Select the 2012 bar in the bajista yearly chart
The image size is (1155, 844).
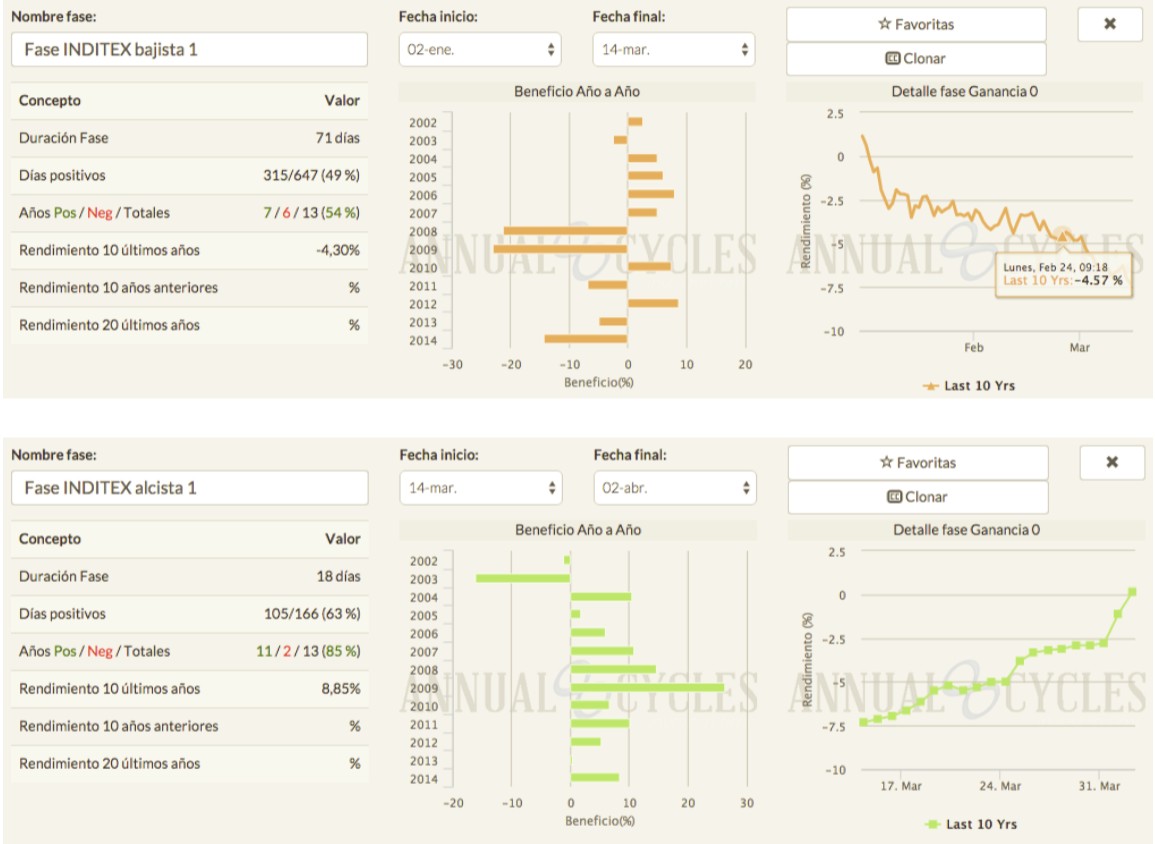[x=653, y=303]
